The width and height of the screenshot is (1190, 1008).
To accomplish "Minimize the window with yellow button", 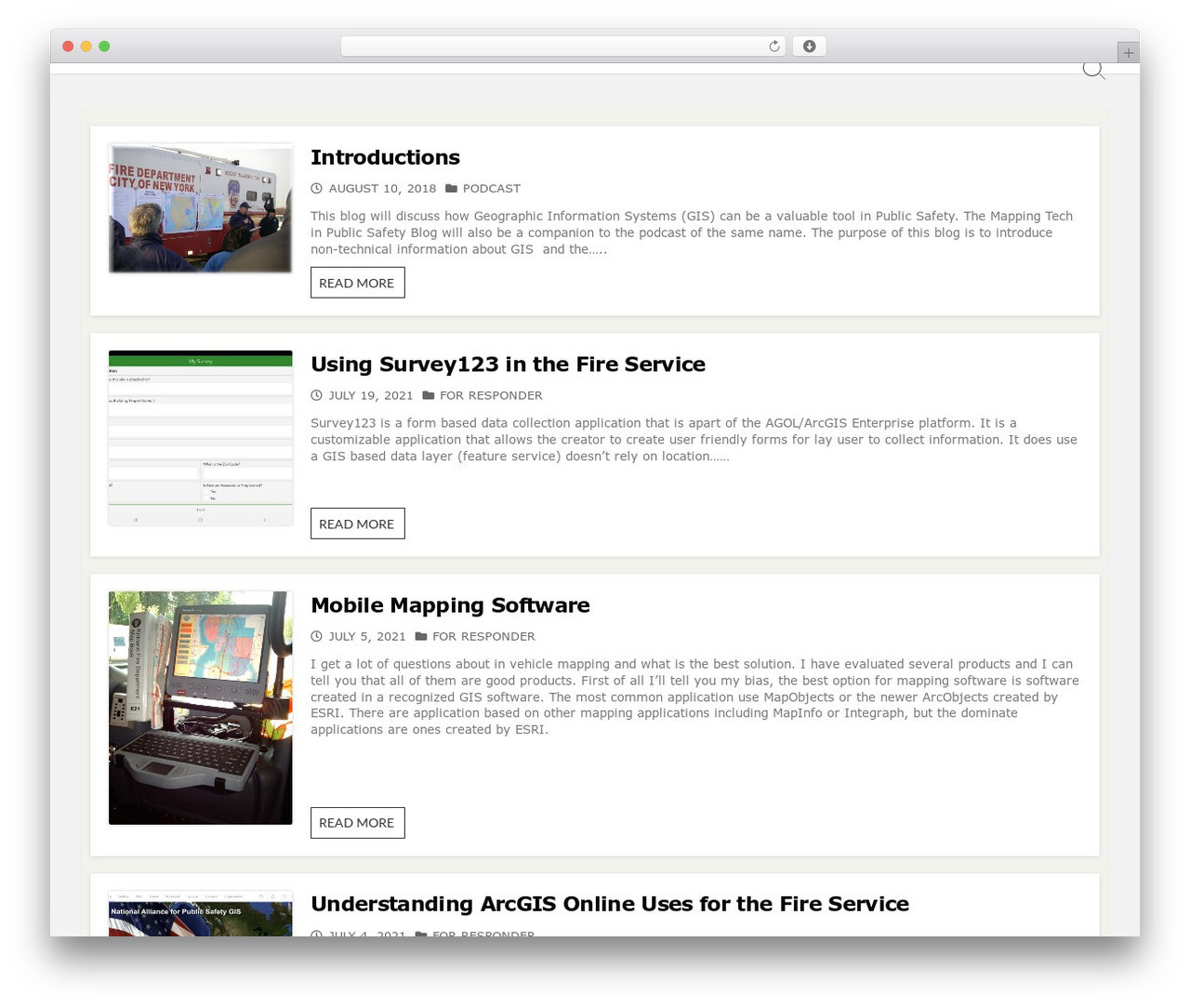I will click(86, 46).
